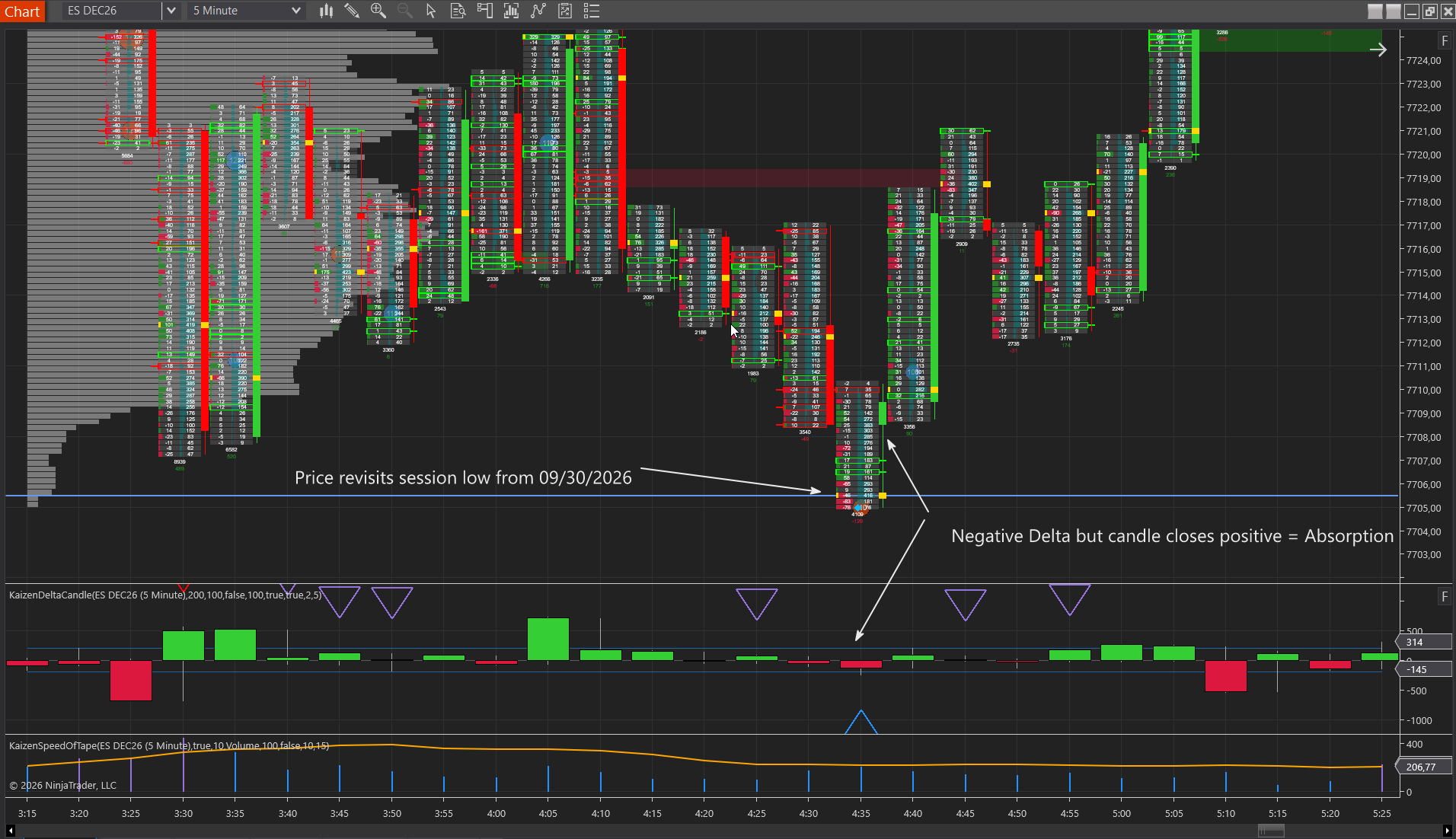This screenshot has width=1456, height=839.
Task: Open the bar type chart style icon
Action: 326,11
